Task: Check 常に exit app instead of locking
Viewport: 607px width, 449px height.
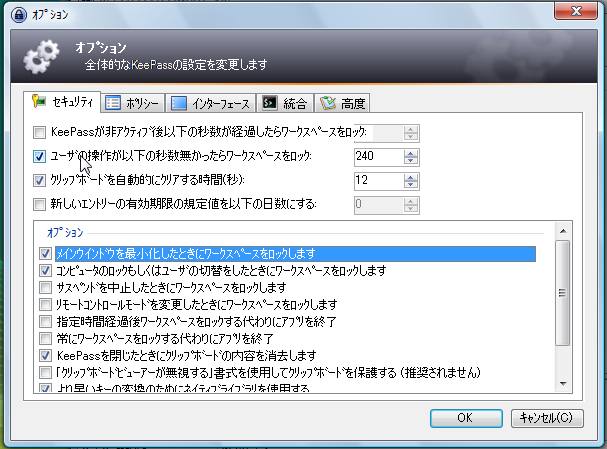Action: 45,339
